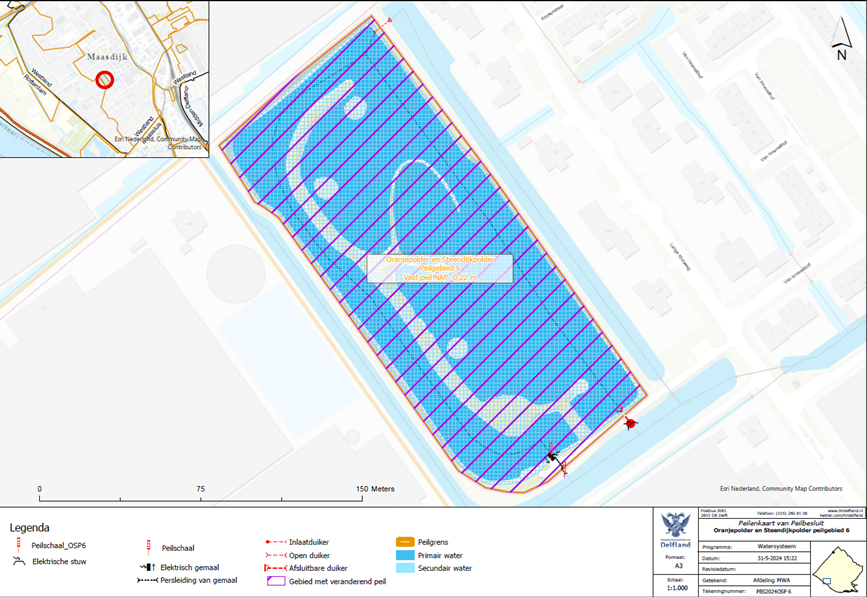Screen dimensions: 867x597
Task: Click the Elektrische stuw legend symbol
Action: point(17,562)
